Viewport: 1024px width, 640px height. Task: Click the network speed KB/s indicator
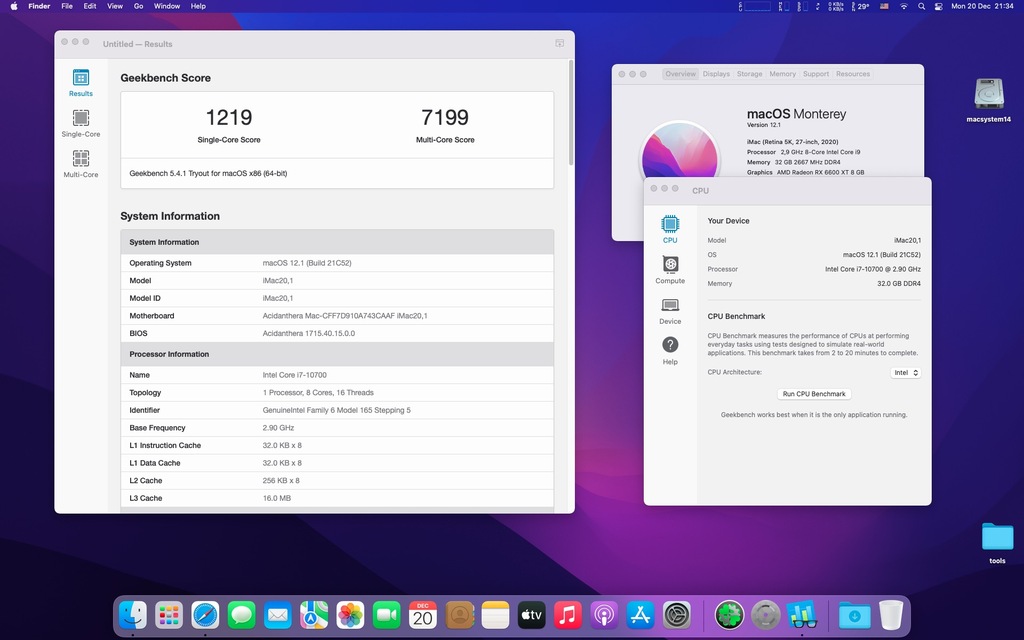tap(836, 6)
